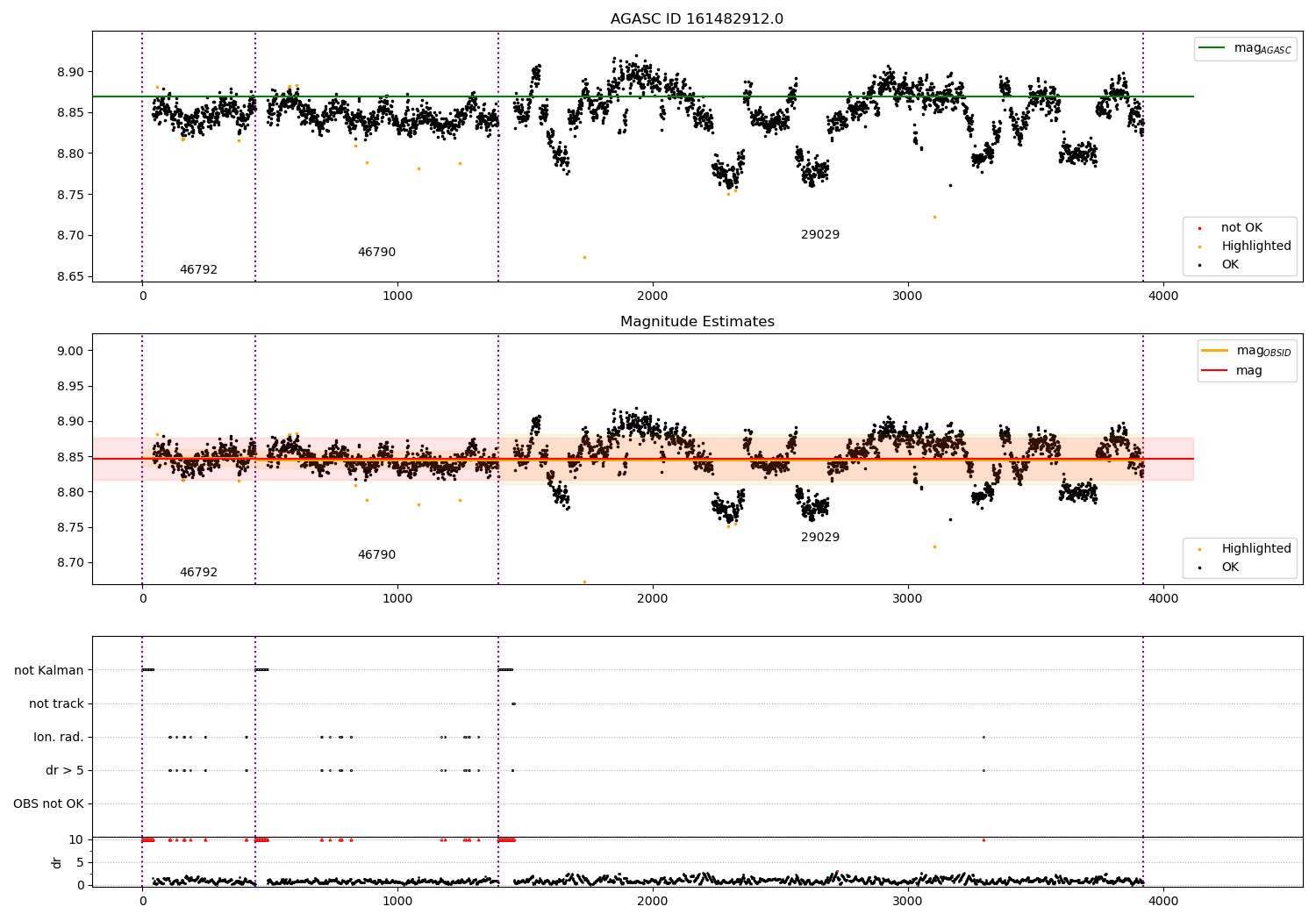The height and width of the screenshot is (921, 1316).
Task: Click the lowest orange outlier in top plot
Action: point(584,257)
